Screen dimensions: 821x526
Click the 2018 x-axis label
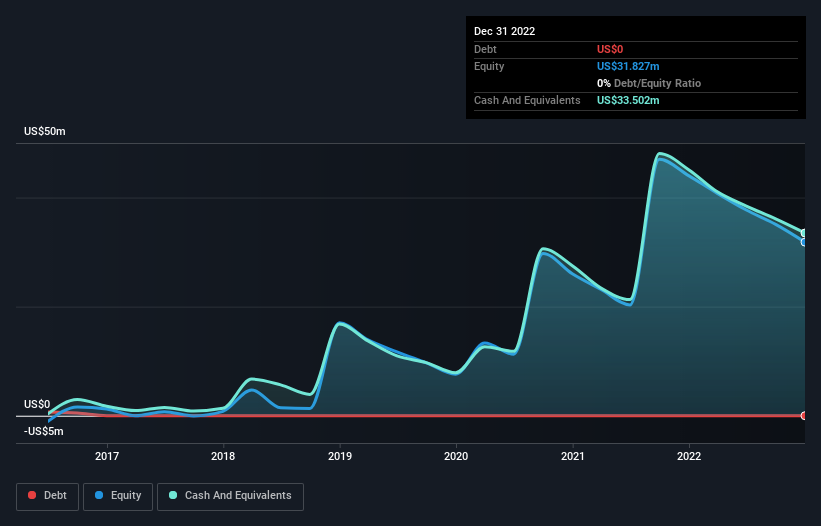point(223,456)
